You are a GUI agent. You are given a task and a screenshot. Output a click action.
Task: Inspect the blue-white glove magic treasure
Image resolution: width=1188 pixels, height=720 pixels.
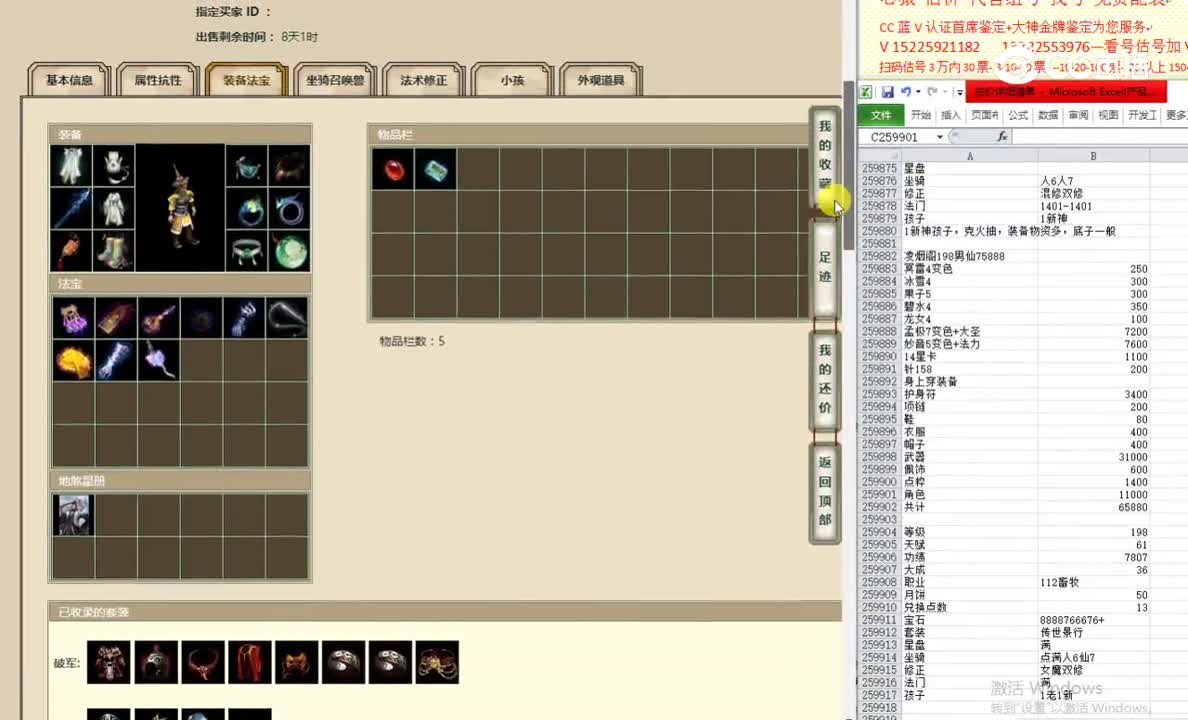point(244,318)
